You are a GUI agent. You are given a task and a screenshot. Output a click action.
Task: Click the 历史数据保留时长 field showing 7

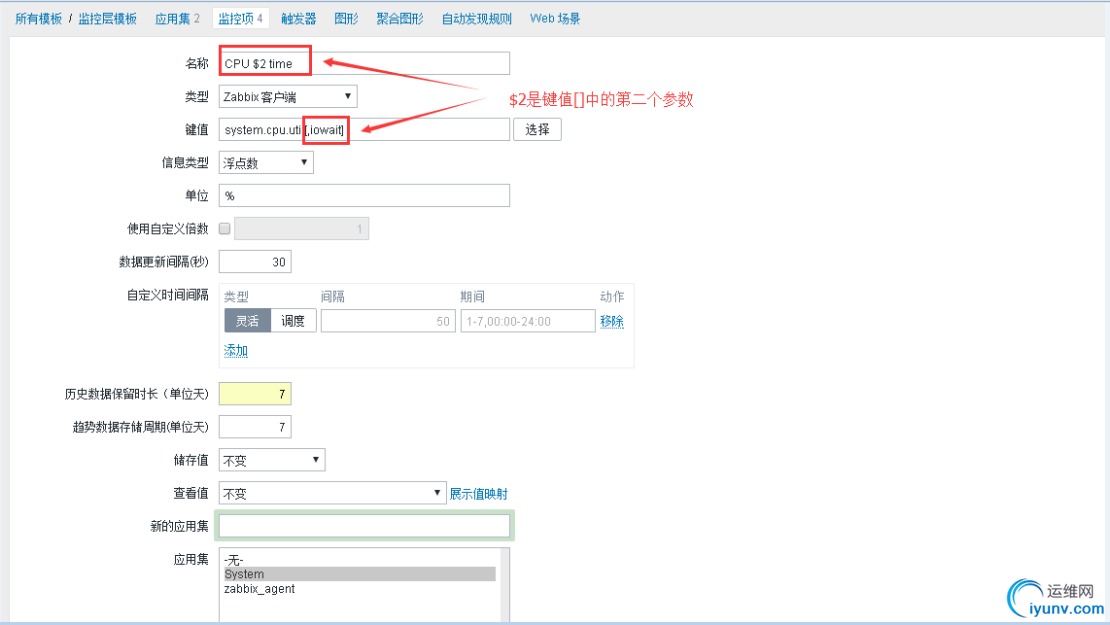coord(255,394)
